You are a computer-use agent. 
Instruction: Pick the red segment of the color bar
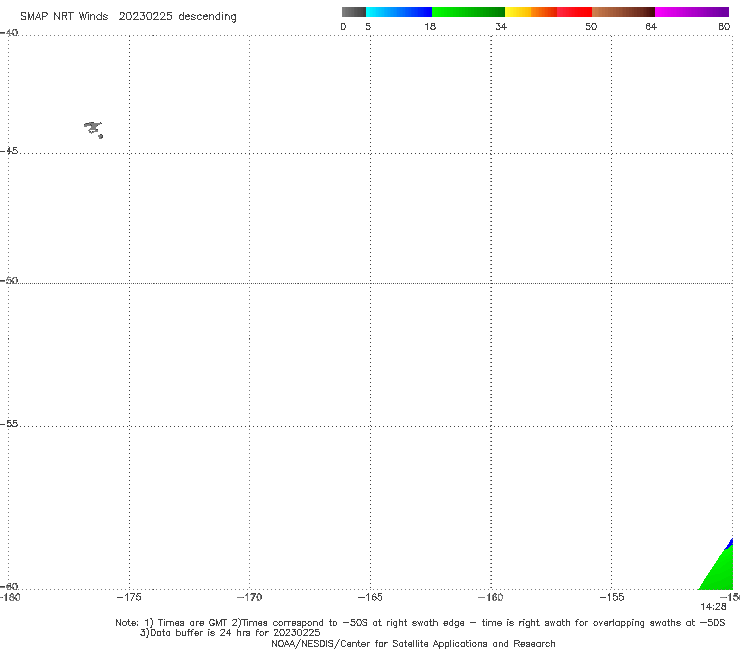[x=574, y=12]
